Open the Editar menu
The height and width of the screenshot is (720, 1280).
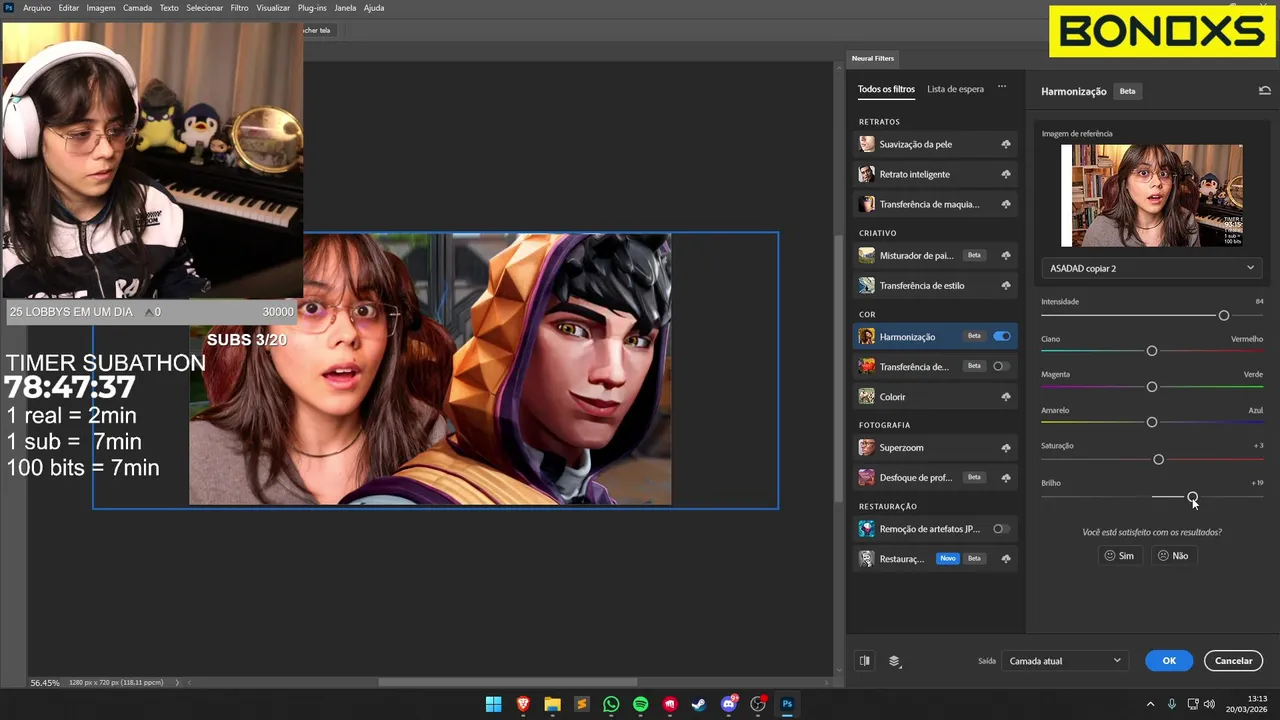coord(68,8)
